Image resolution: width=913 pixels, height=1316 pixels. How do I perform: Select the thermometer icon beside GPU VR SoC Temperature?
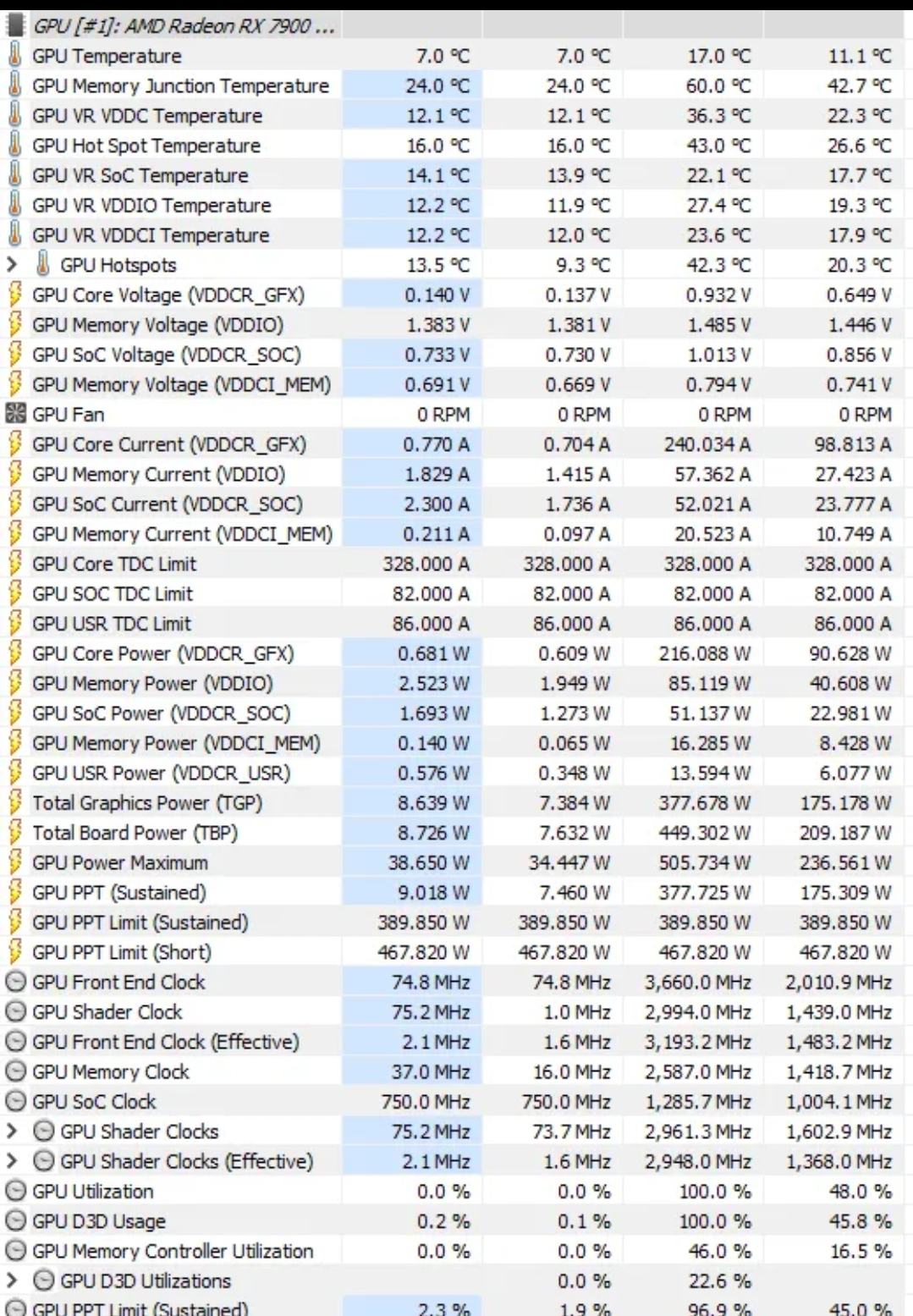pyautogui.click(x=14, y=175)
